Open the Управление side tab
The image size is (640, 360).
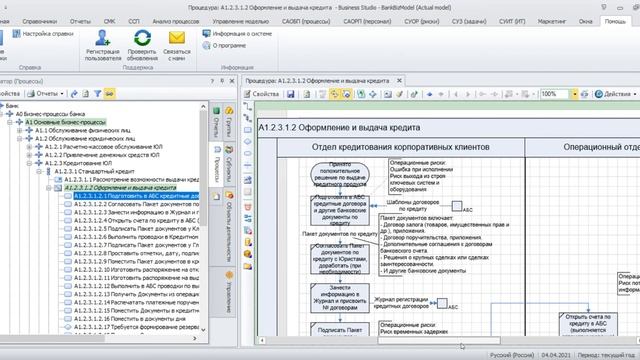coord(229,291)
